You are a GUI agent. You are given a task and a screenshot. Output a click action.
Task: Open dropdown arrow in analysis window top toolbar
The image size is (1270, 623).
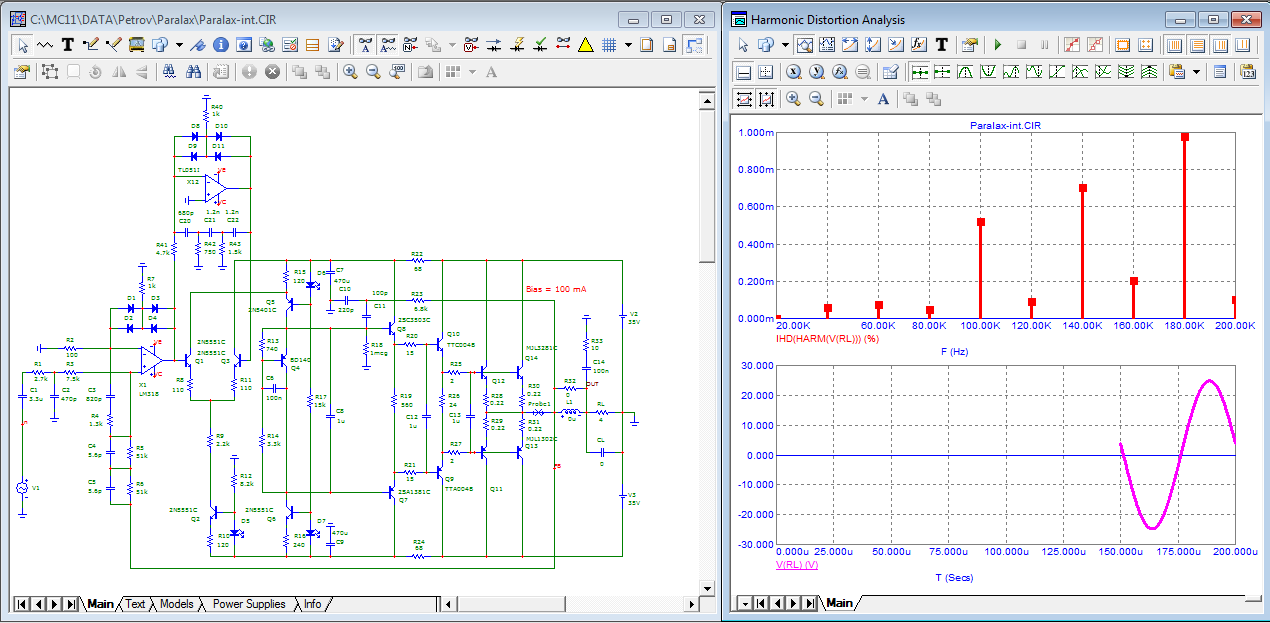[785, 44]
